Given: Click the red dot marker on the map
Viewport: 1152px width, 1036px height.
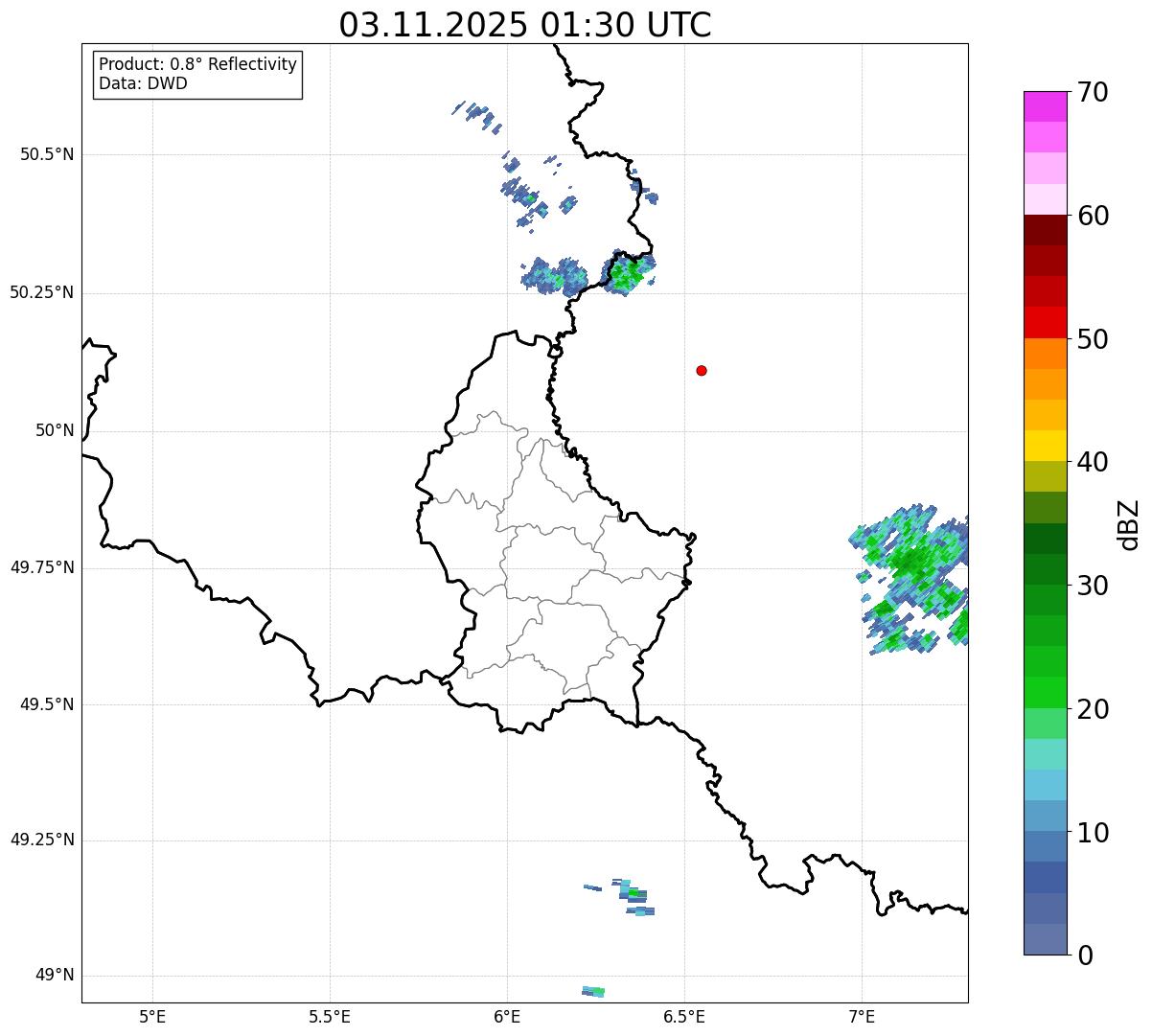Looking at the screenshot, I should pos(702,370).
